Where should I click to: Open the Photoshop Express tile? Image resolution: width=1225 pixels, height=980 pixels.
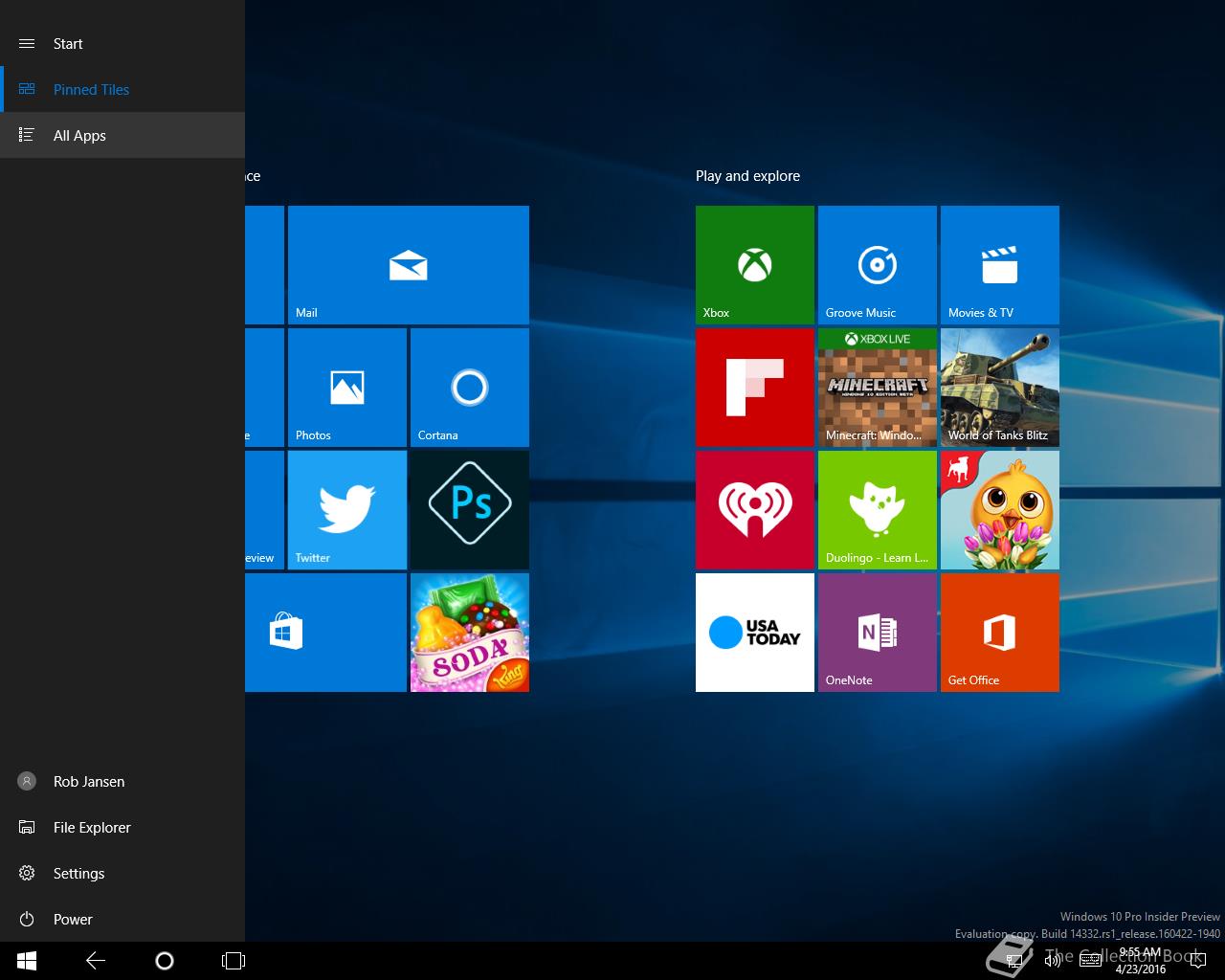(470, 510)
